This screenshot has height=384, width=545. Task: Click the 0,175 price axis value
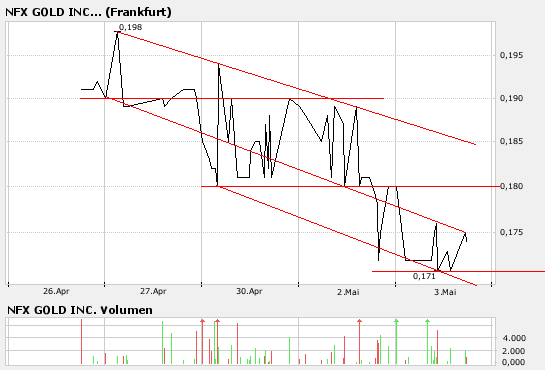click(511, 232)
